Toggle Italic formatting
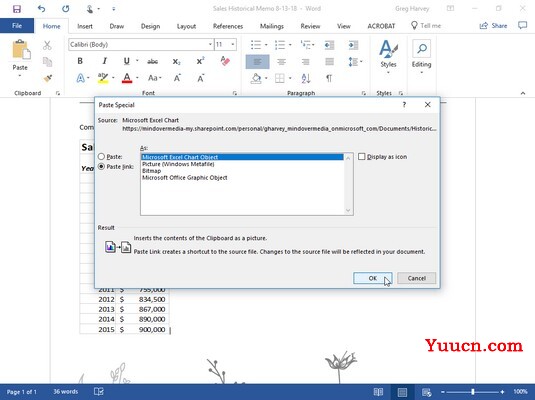The width and height of the screenshot is (535, 400). pyautogui.click(x=104, y=61)
